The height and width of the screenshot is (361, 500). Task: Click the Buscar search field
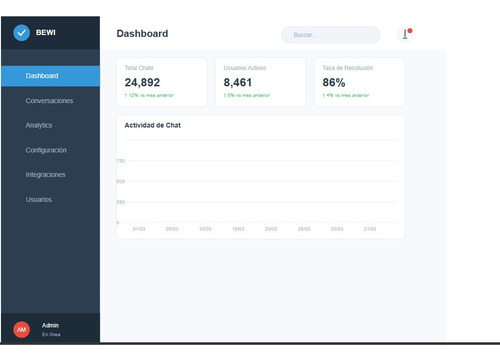tap(331, 35)
